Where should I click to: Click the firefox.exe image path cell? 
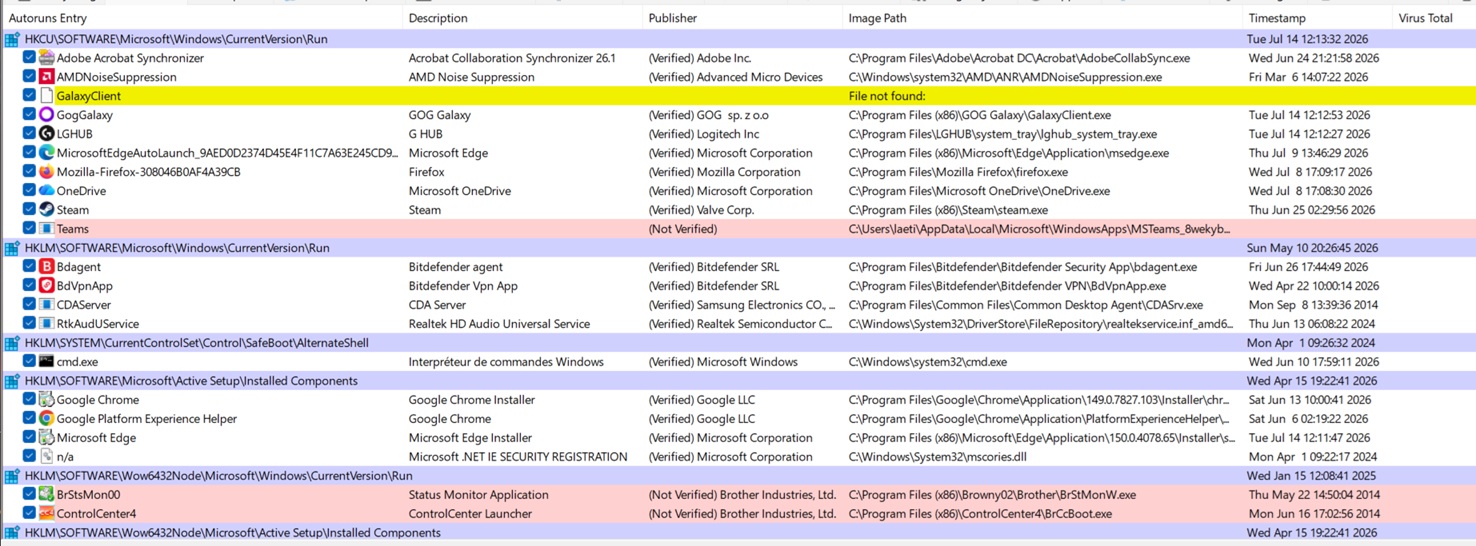pos(958,172)
